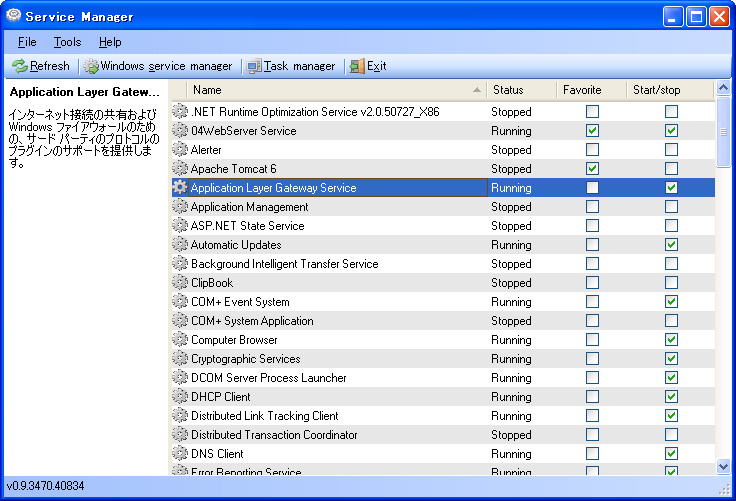Click gear icon beside Apache Tomcat 6
The width and height of the screenshot is (736, 501).
coord(180,168)
